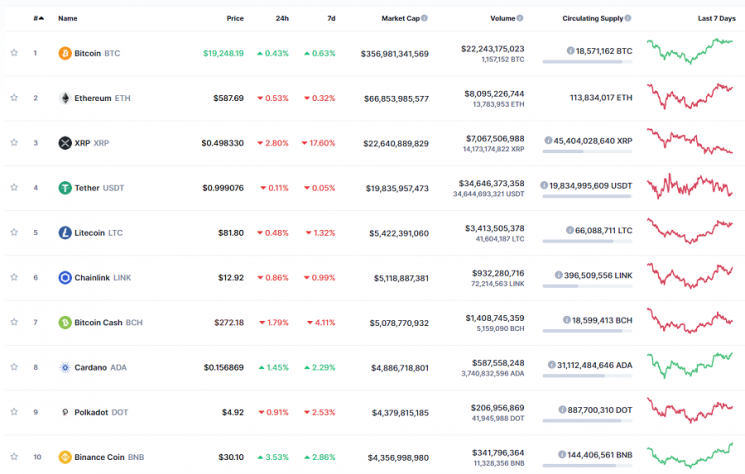
Task: Add Litecoin to watchlist with star
Action: coord(14,232)
